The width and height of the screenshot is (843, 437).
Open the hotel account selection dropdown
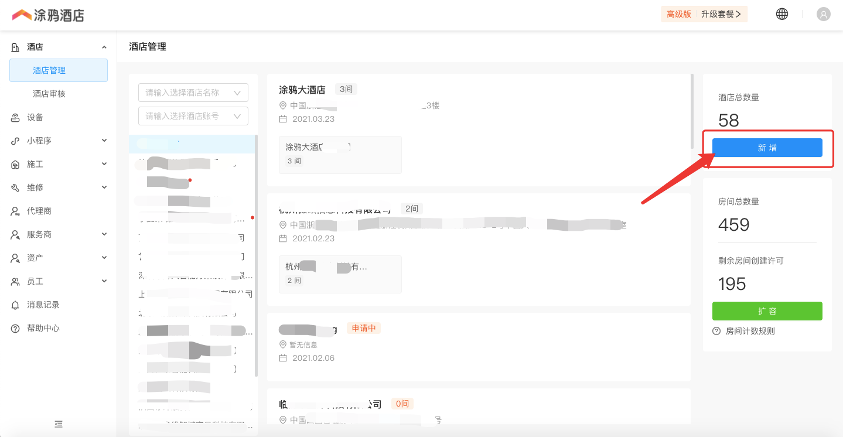[x=194, y=117]
